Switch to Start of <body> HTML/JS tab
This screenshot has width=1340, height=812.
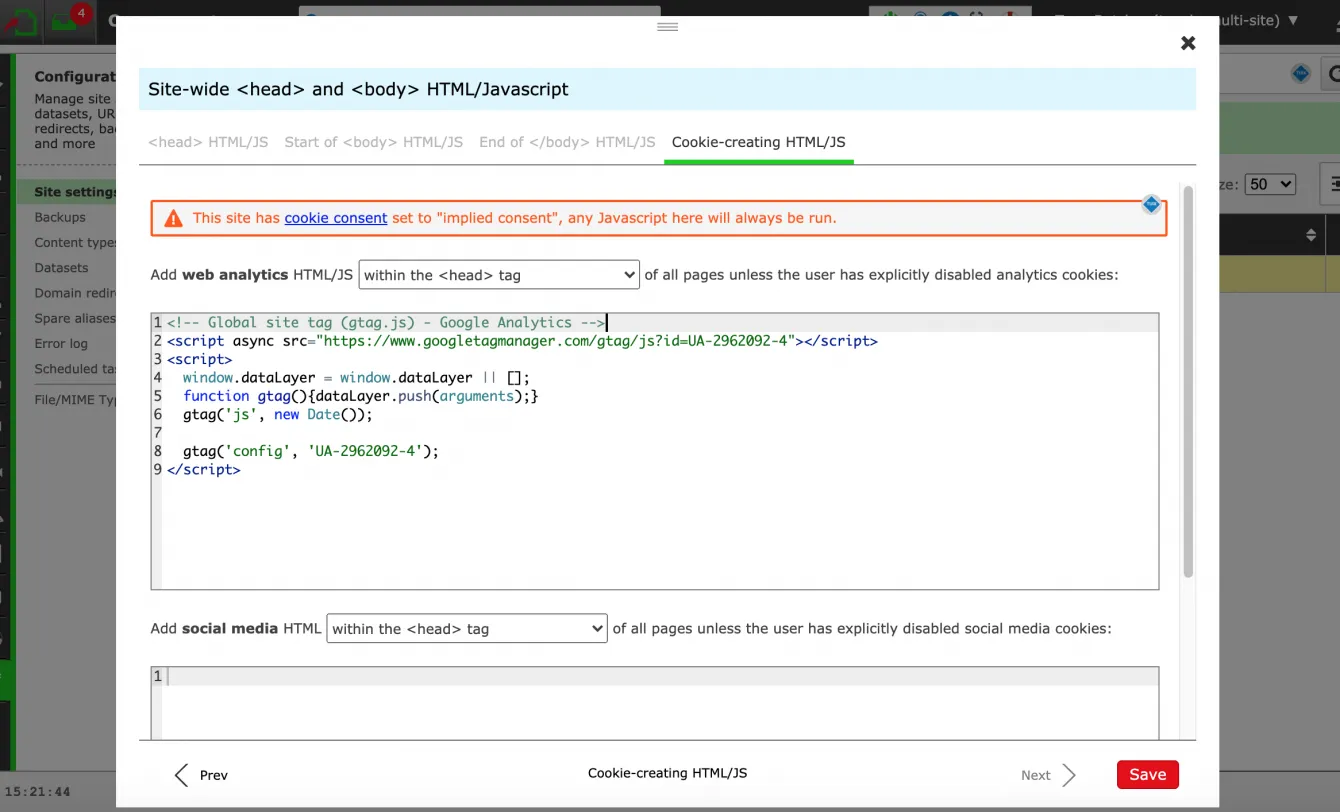(x=374, y=142)
